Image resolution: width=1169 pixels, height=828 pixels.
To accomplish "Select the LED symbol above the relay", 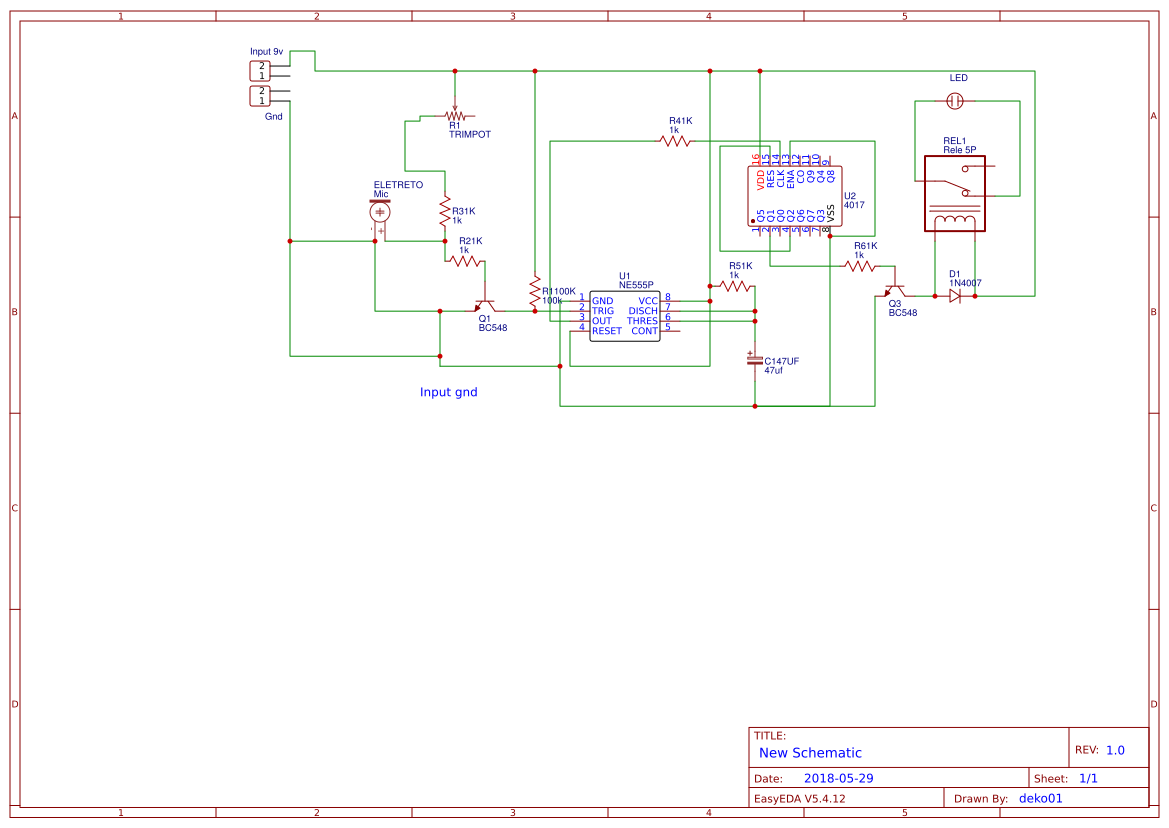I will click(955, 101).
